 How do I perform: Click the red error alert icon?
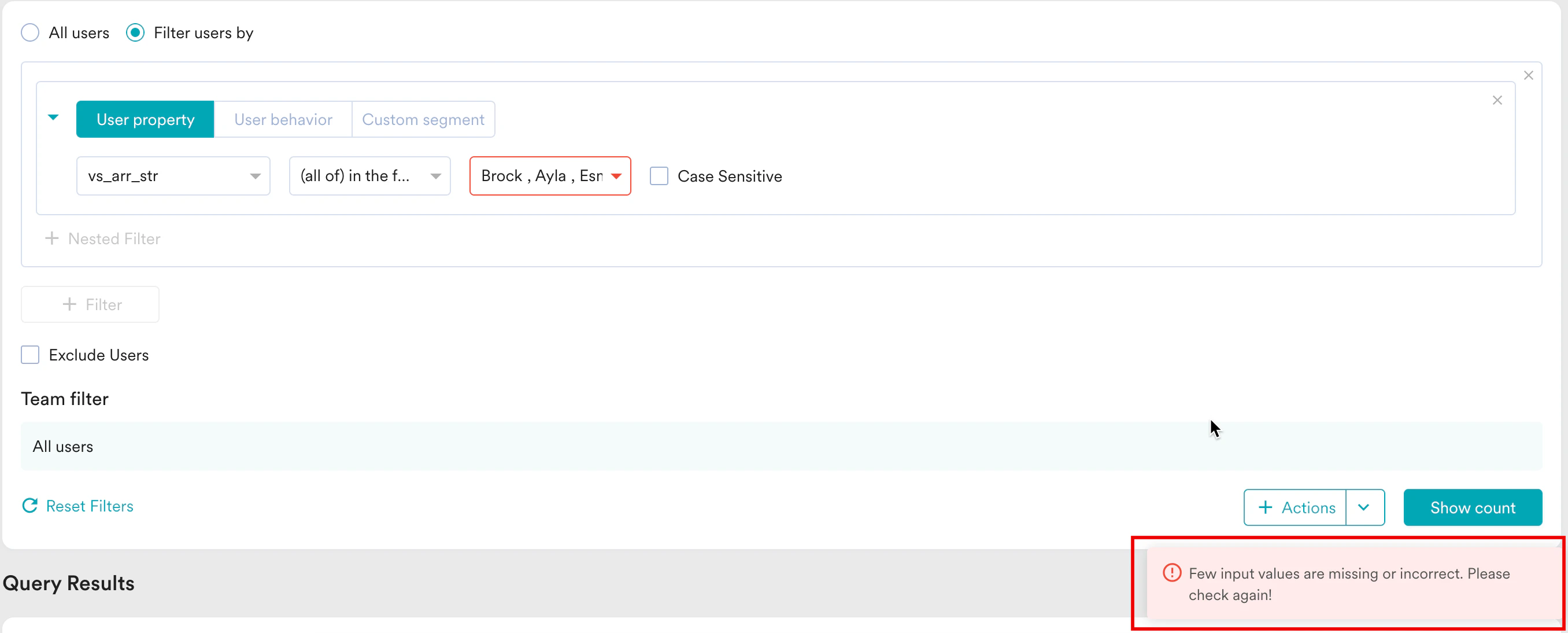tap(1171, 573)
